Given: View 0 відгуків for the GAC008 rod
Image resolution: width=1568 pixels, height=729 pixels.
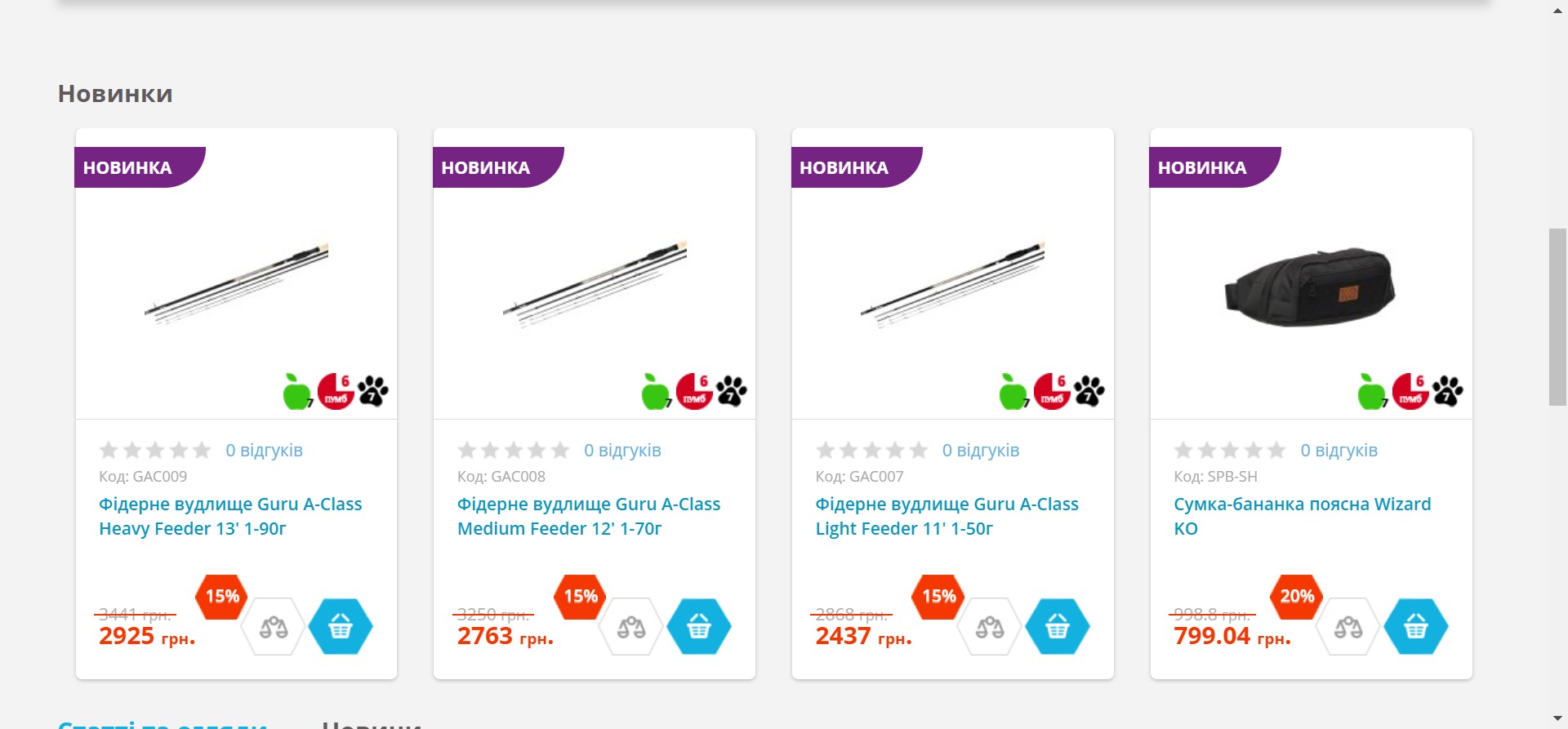Looking at the screenshot, I should pyautogui.click(x=622, y=451).
